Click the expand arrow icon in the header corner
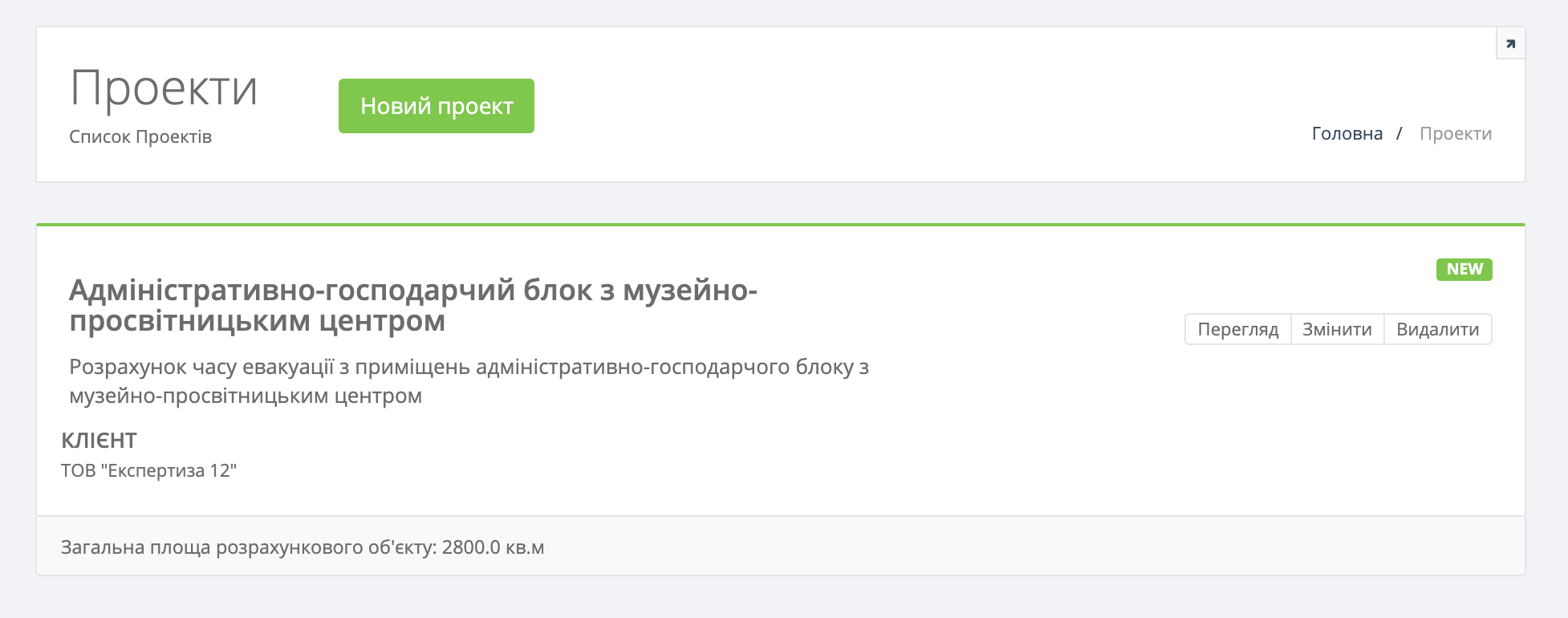The height and width of the screenshot is (618, 1568). coord(1510,44)
